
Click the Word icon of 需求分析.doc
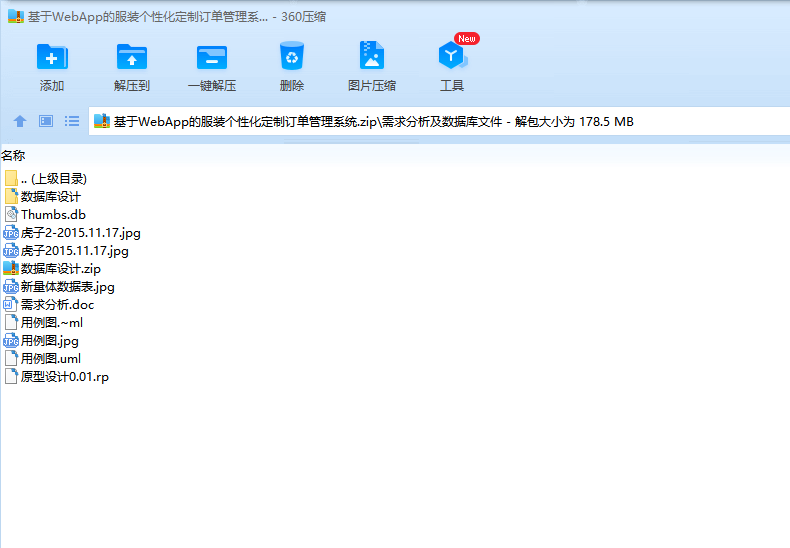[11, 305]
